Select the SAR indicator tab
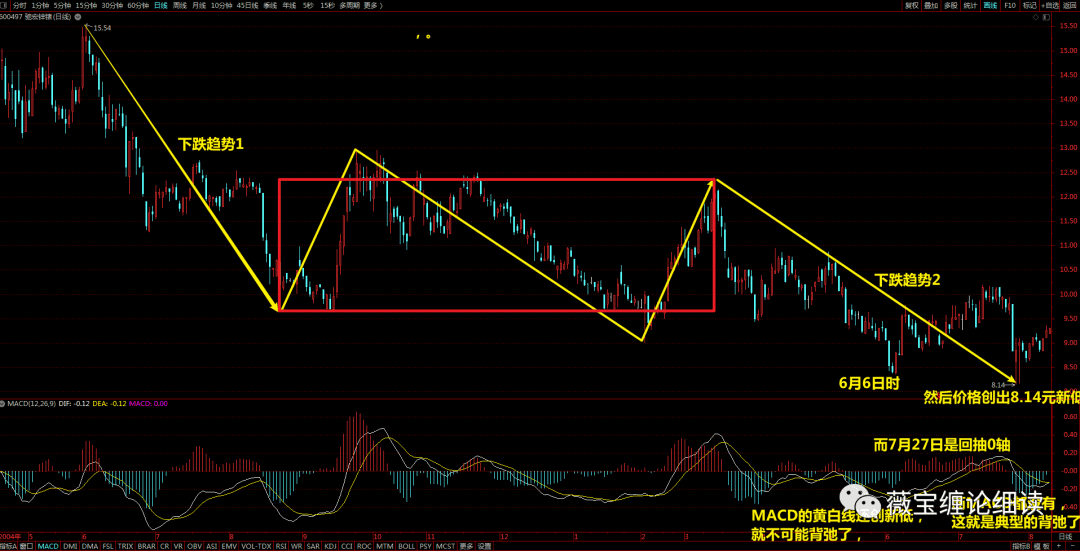This screenshot has height=551, width=1080. coord(313,546)
